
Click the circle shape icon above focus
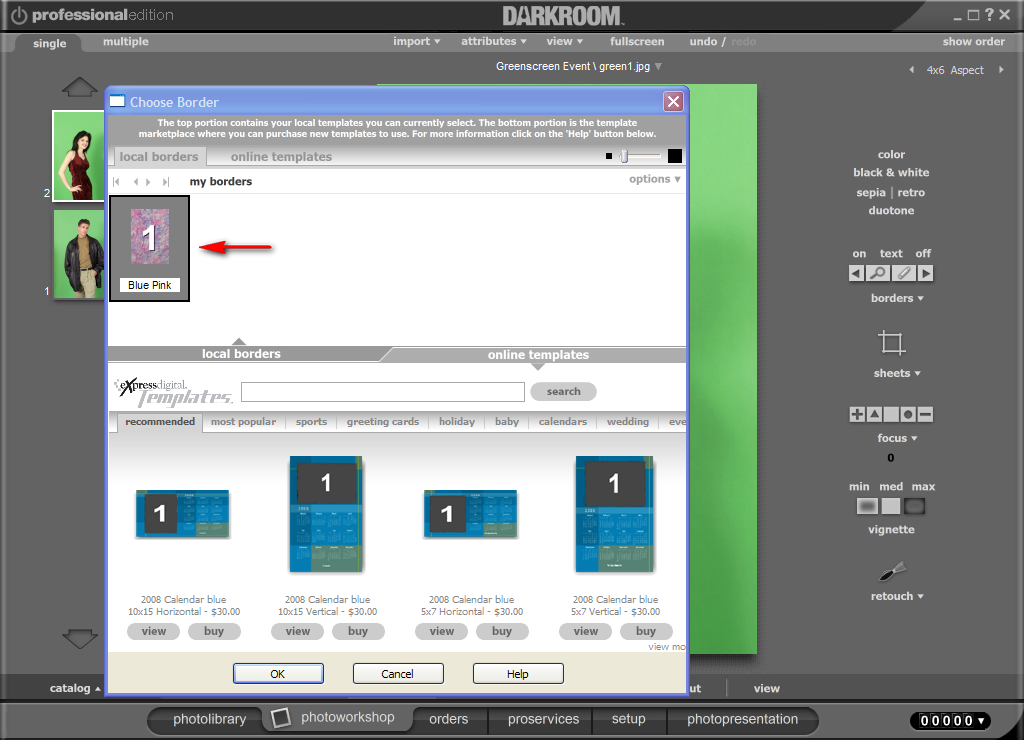(908, 414)
